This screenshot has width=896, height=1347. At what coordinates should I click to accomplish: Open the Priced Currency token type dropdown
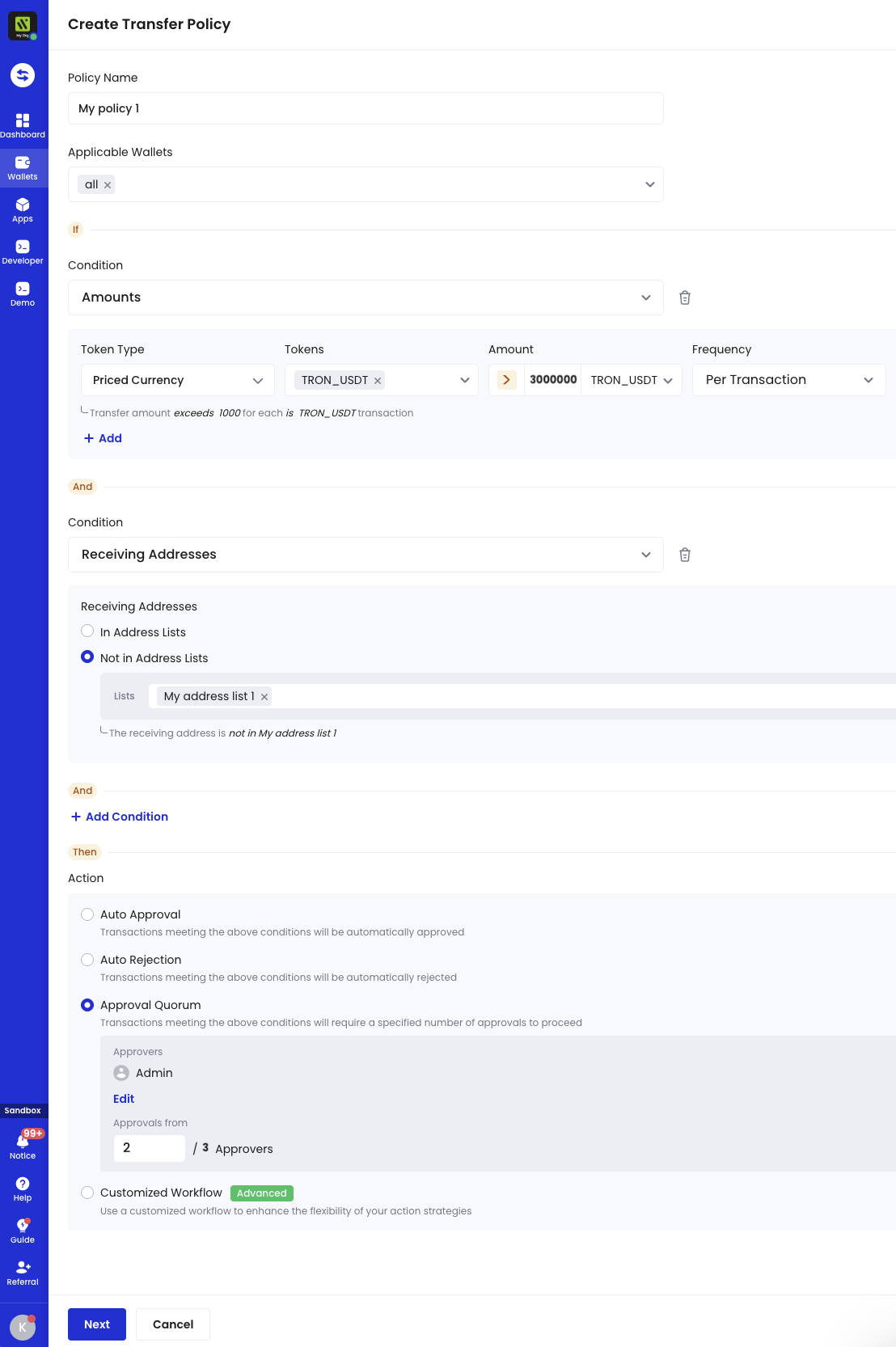point(178,380)
